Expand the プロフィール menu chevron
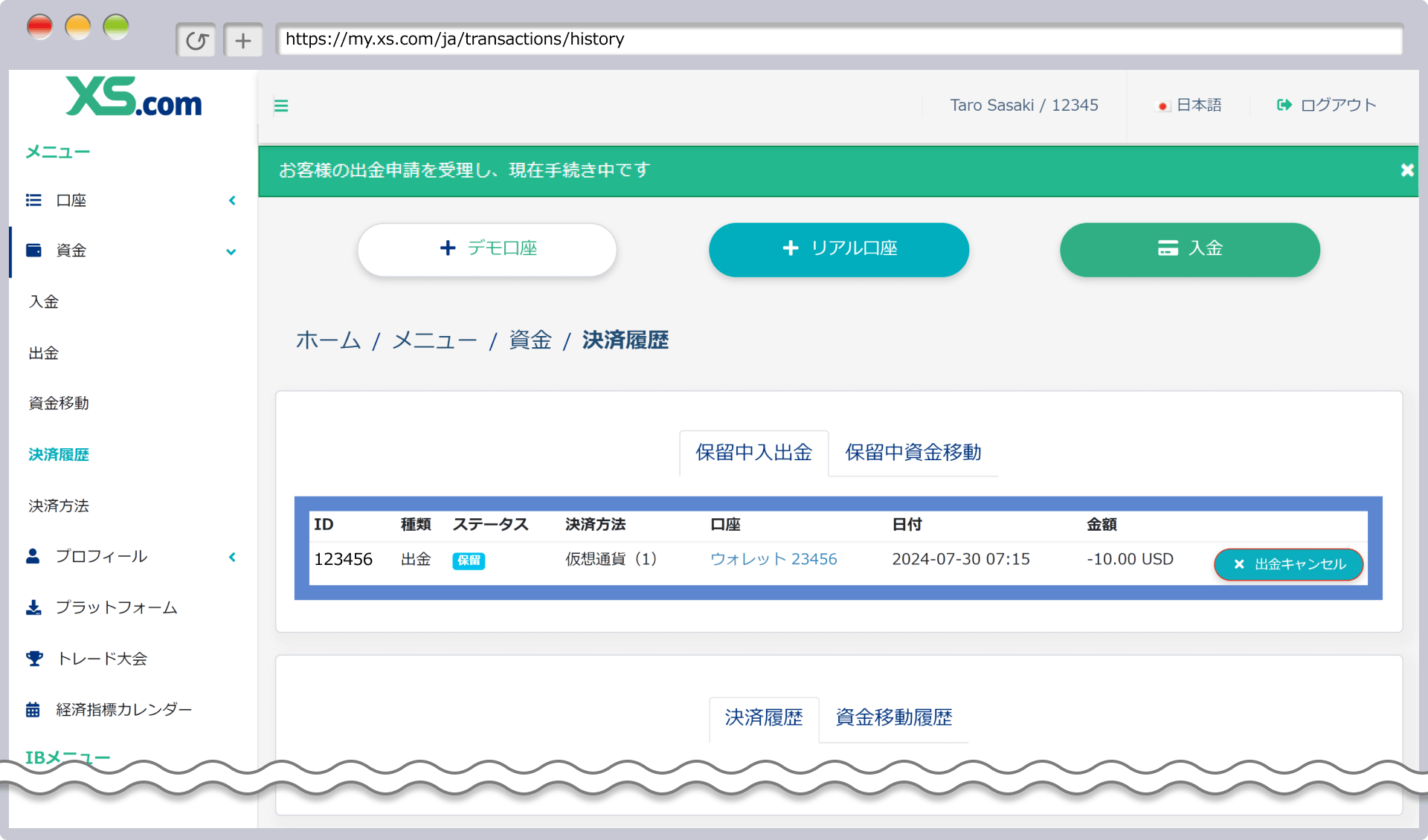Screen dimensions: 1428x840 click(x=232, y=557)
